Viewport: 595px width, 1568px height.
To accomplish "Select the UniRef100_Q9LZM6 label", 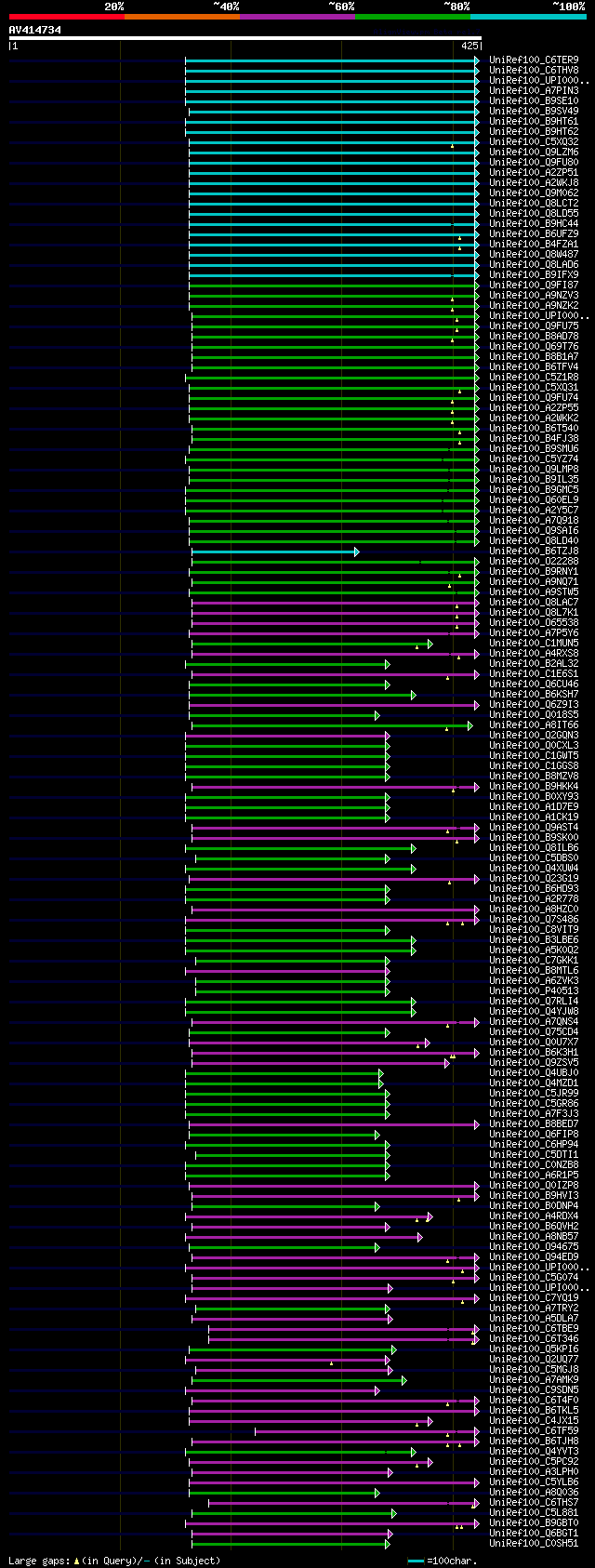I will [x=534, y=153].
